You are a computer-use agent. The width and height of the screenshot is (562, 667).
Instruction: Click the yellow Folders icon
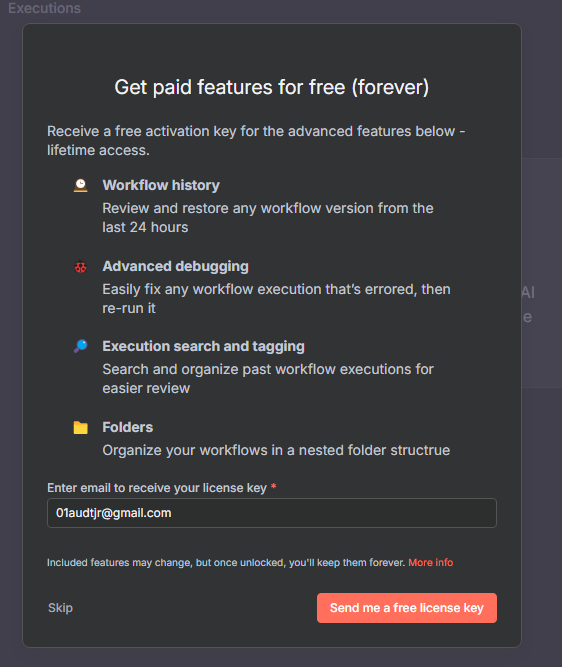[x=80, y=428]
